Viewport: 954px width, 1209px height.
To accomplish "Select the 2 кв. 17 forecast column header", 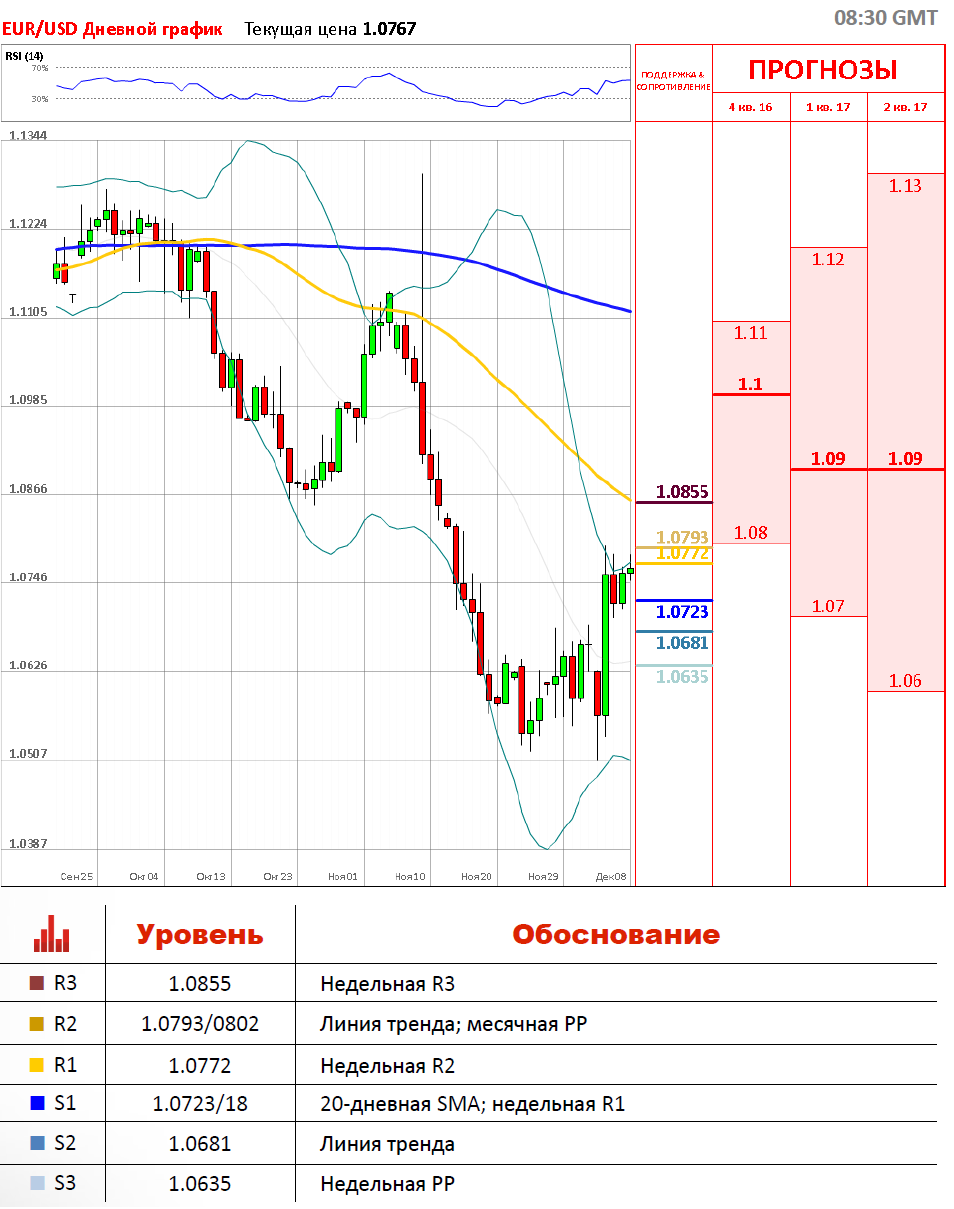I will 905,106.
